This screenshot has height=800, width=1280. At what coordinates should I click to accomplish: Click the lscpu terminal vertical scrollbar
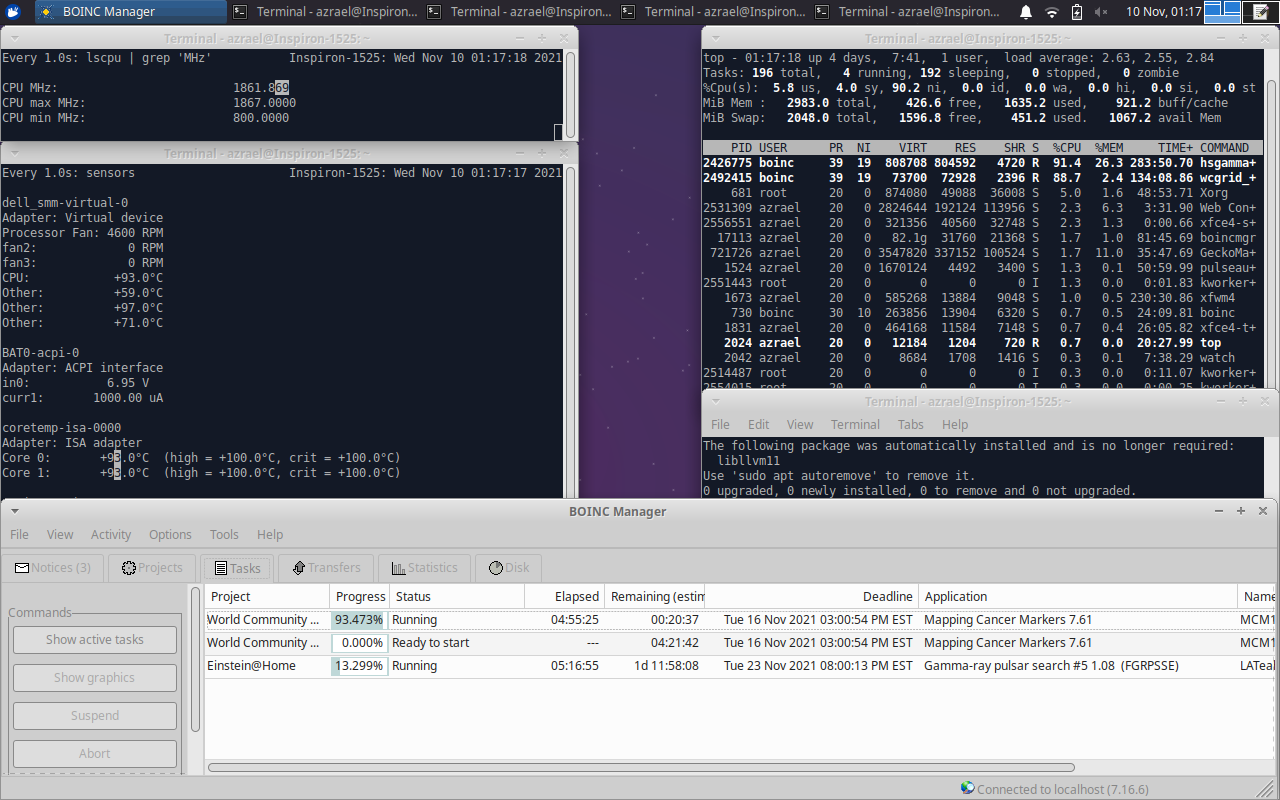(570, 93)
